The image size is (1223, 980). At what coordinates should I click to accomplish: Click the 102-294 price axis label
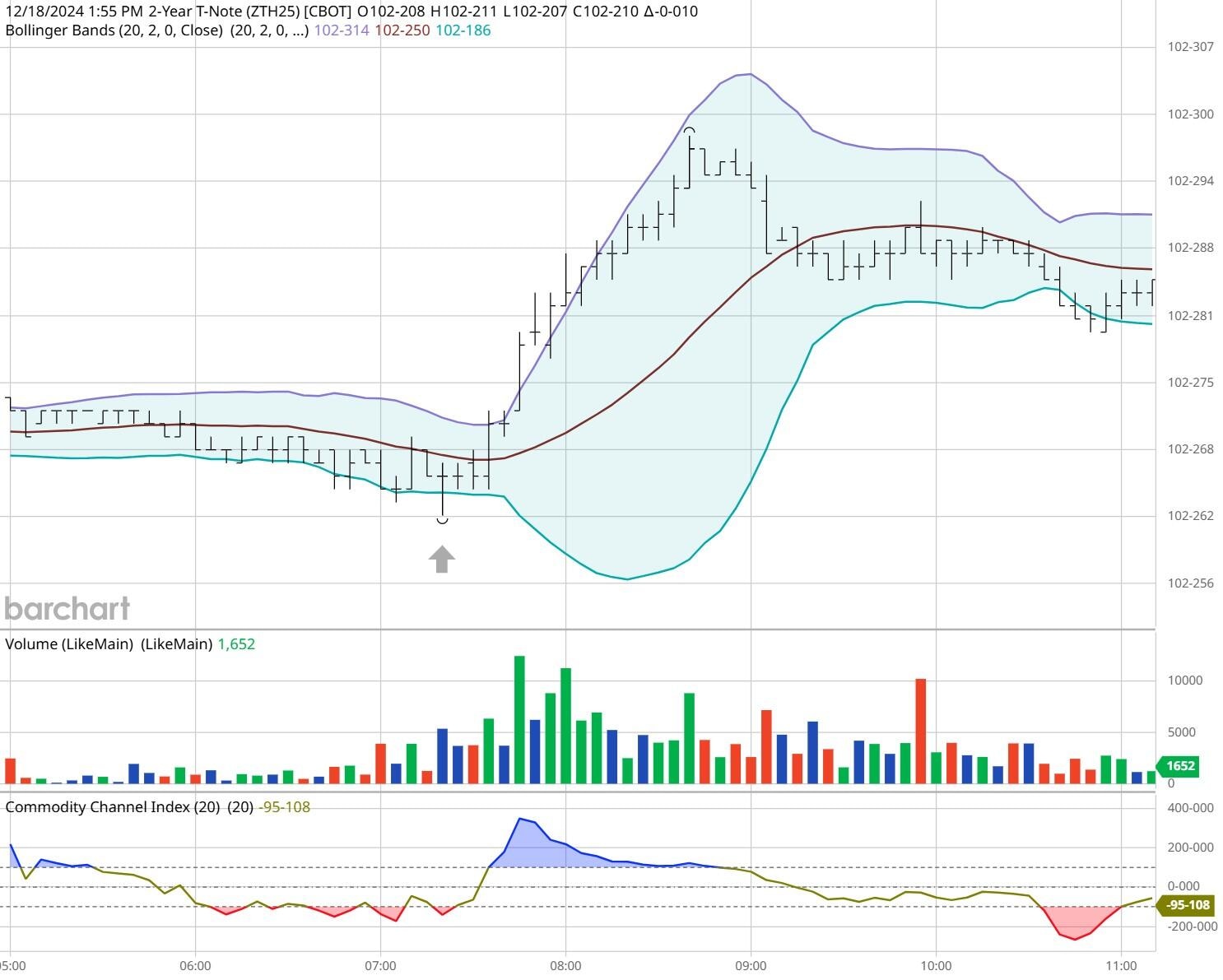(1191, 181)
